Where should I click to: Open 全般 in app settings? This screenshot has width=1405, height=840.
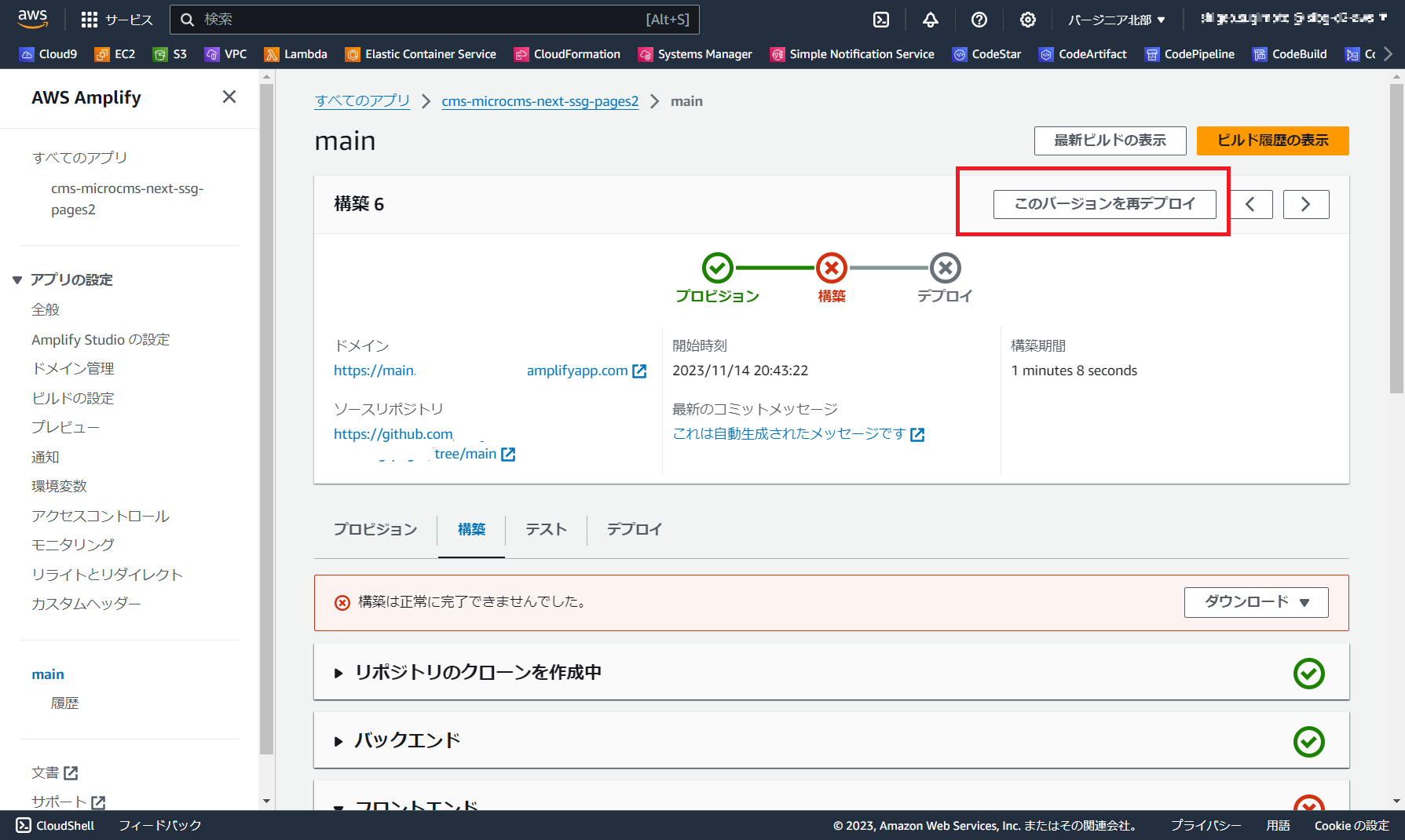(46, 310)
